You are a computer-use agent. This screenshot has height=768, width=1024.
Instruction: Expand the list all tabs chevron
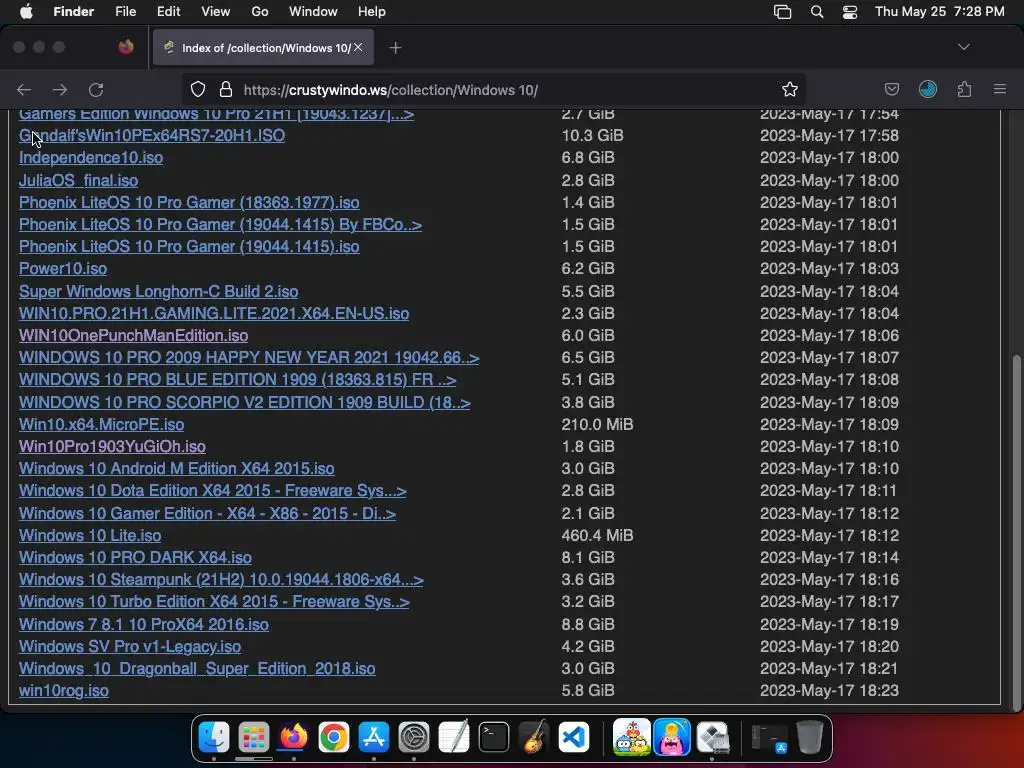pyautogui.click(x=963, y=47)
